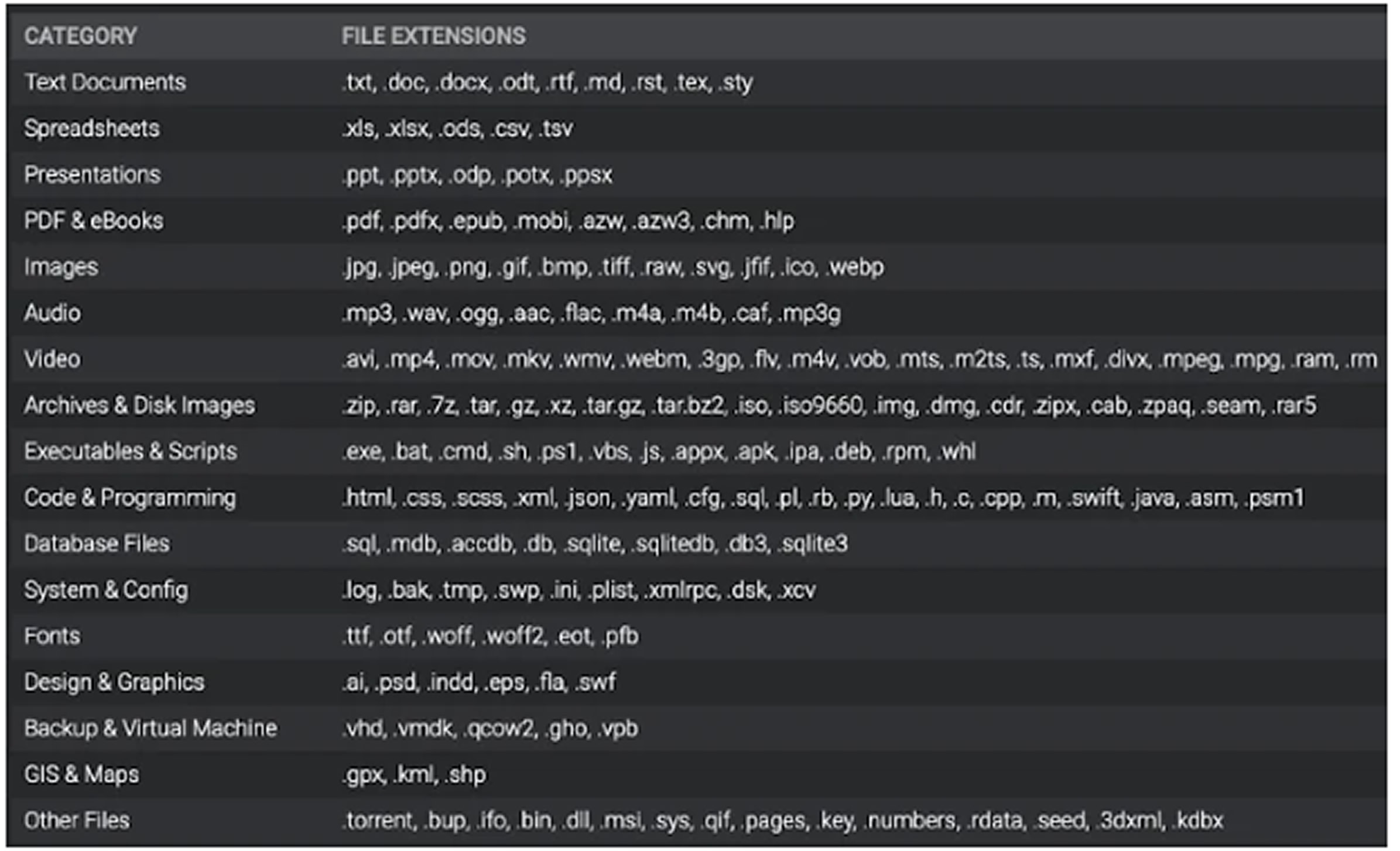Click Executables & Scripts category

(x=131, y=451)
